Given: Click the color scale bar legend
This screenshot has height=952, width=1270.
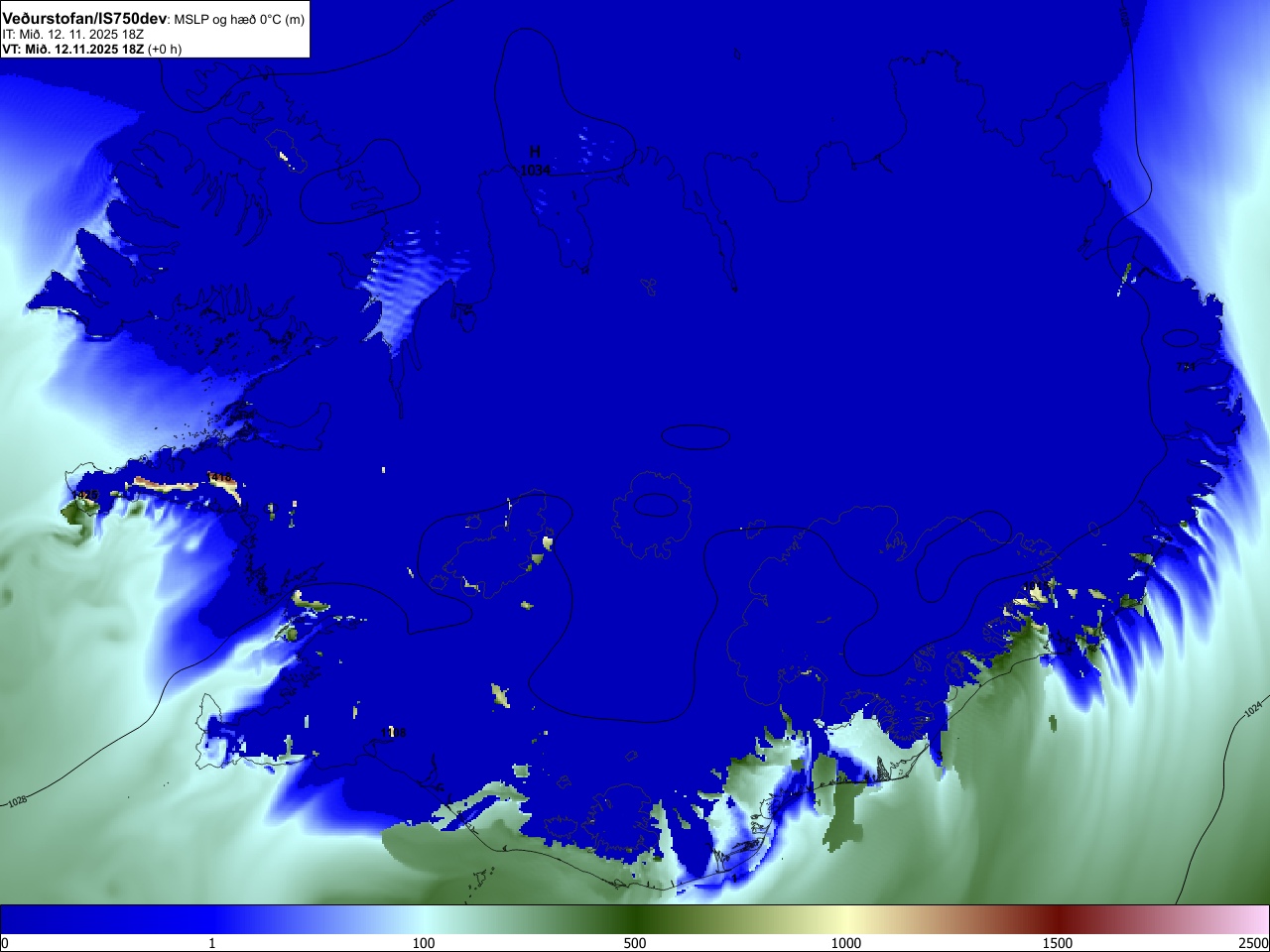Looking at the screenshot, I should [635, 919].
